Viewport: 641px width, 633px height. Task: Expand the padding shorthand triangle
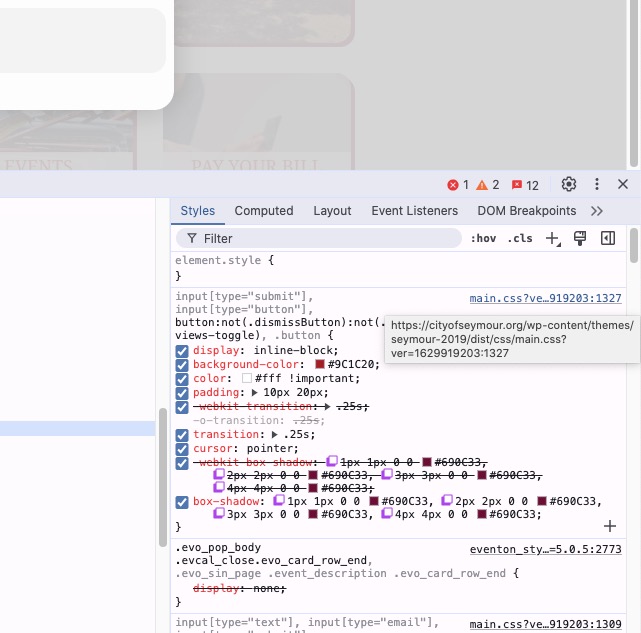click(255, 393)
